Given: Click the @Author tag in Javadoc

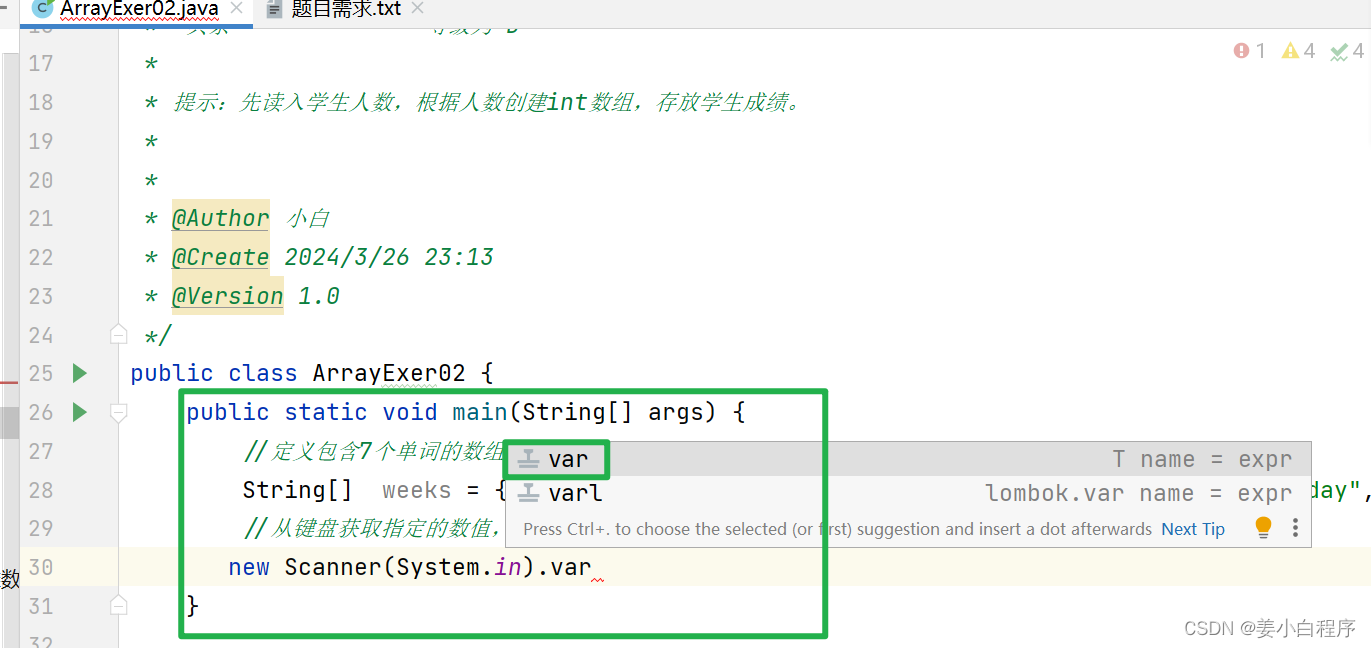Looking at the screenshot, I should 220,218.
